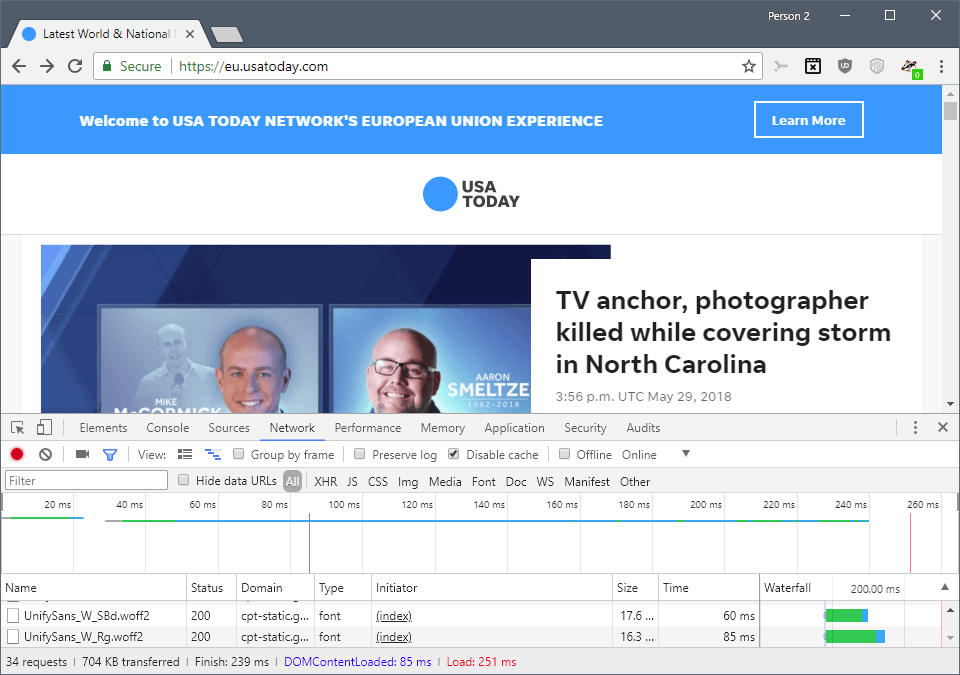
Task: Show All request types filter
Action: click(x=293, y=481)
